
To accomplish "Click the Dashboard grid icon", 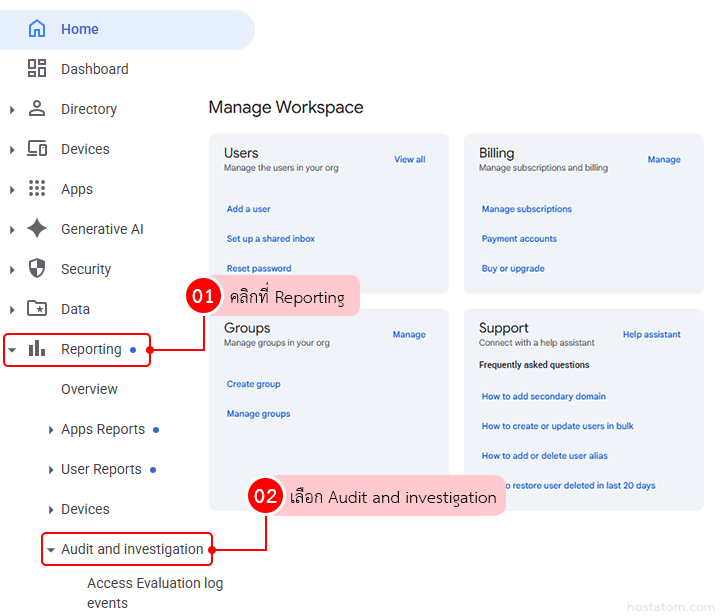I will coord(37,68).
